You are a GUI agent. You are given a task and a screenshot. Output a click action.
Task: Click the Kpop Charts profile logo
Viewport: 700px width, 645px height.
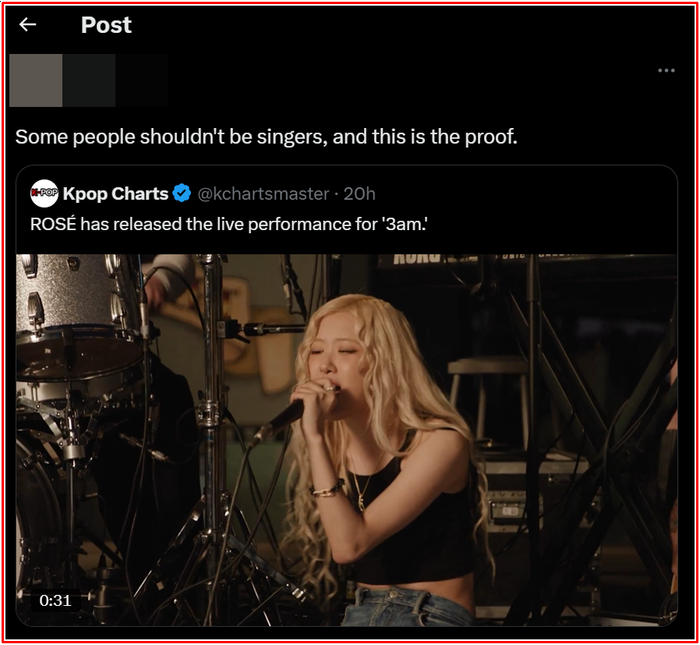tap(44, 193)
